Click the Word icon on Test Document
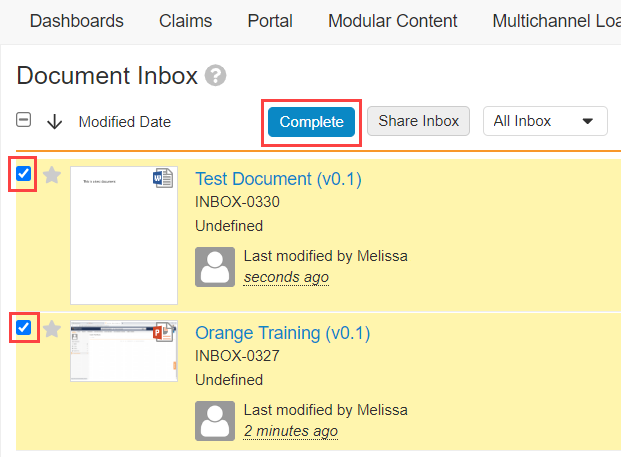The width and height of the screenshot is (621, 457). 163,178
